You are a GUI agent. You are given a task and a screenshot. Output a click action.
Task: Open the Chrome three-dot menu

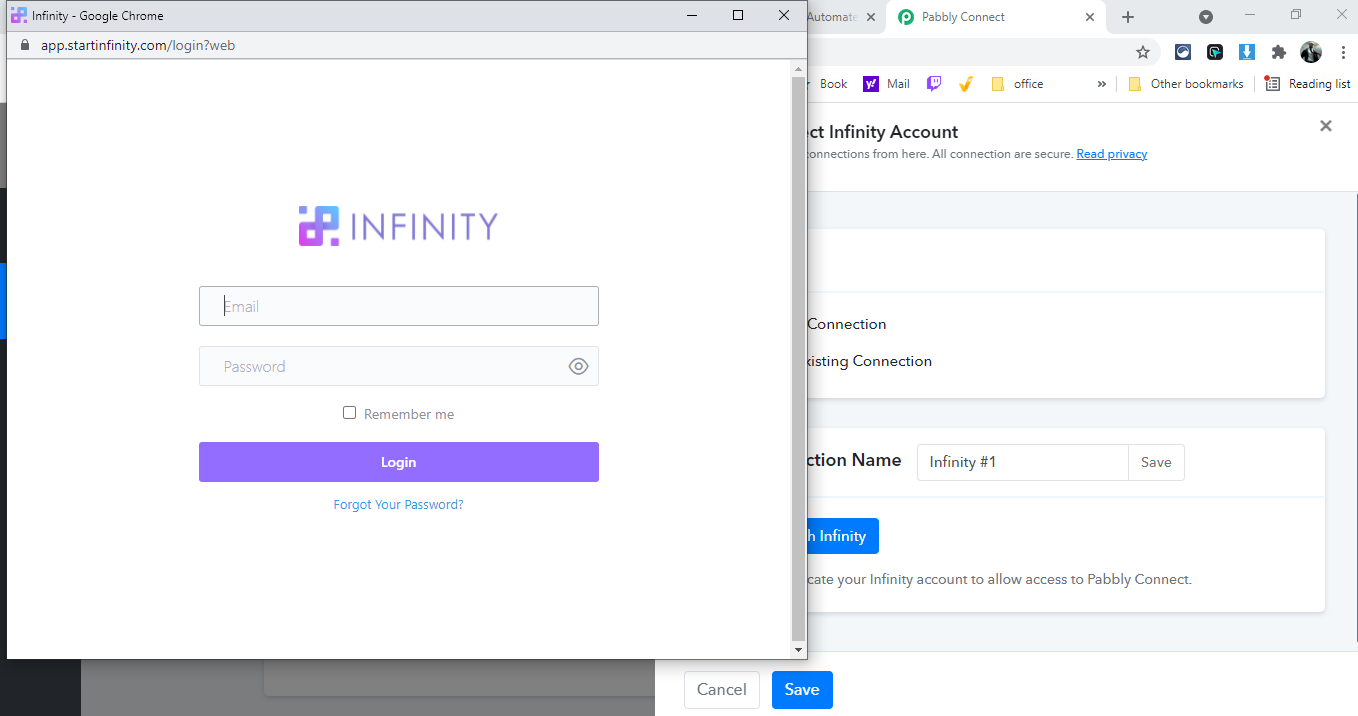coord(1343,52)
